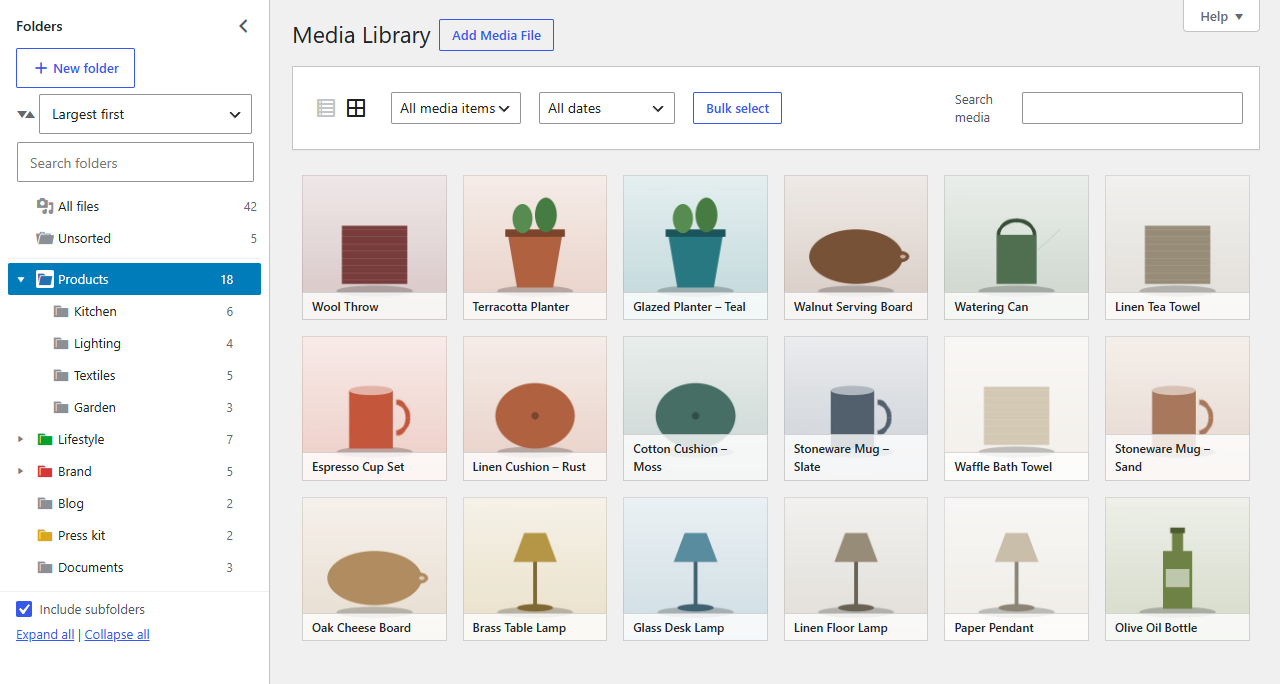
Task: Open the All dates dropdown
Action: [607, 108]
